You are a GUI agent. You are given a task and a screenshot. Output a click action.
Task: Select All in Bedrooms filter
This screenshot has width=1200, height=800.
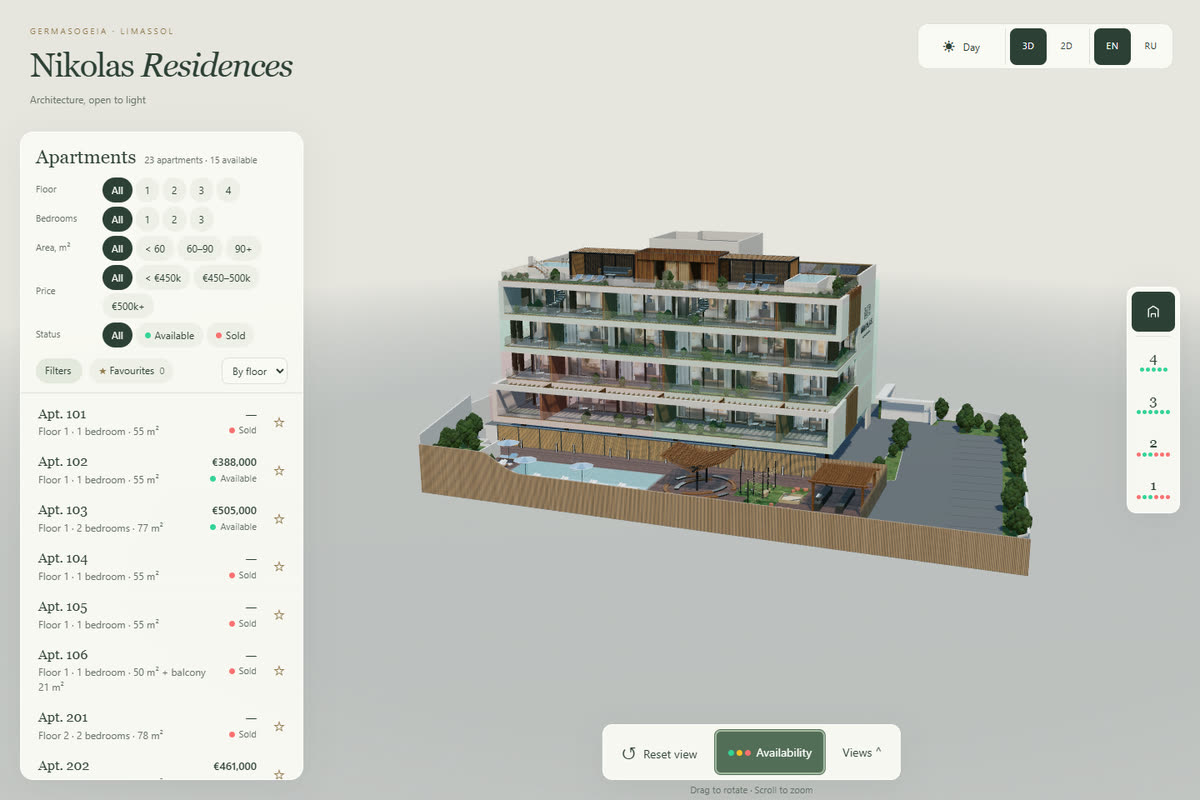(117, 220)
